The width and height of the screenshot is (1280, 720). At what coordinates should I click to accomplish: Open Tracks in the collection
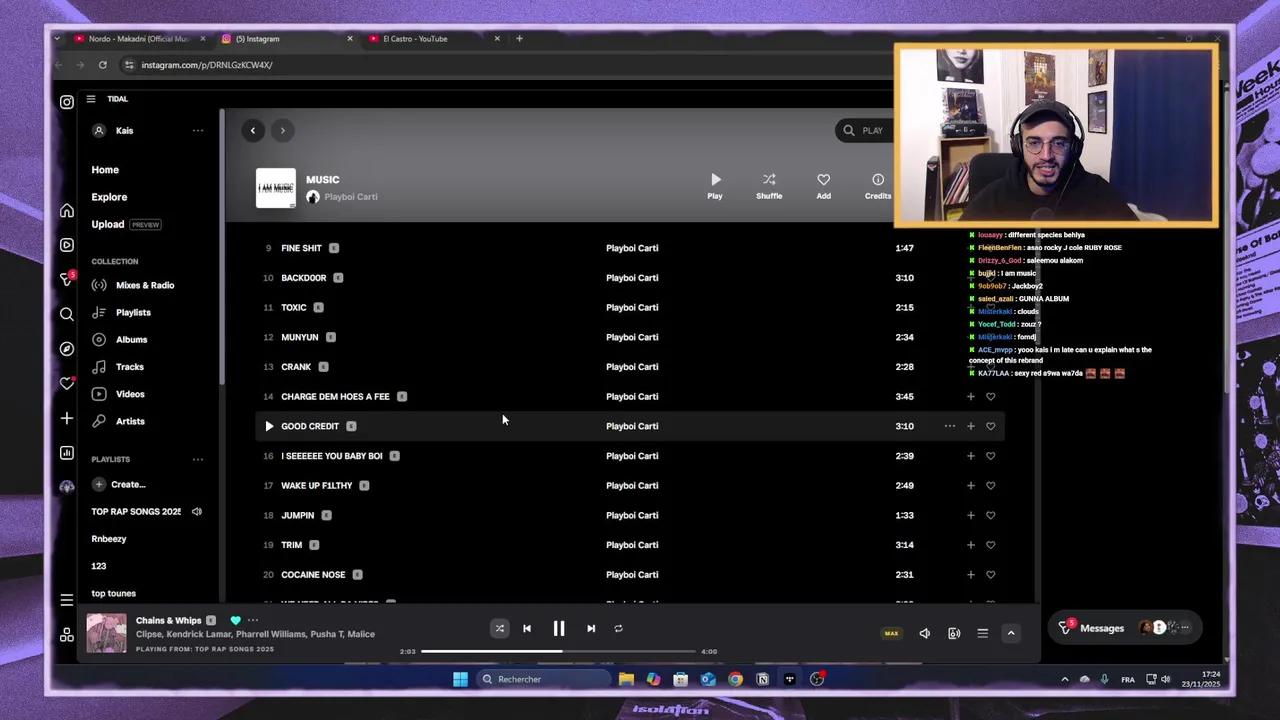point(130,367)
